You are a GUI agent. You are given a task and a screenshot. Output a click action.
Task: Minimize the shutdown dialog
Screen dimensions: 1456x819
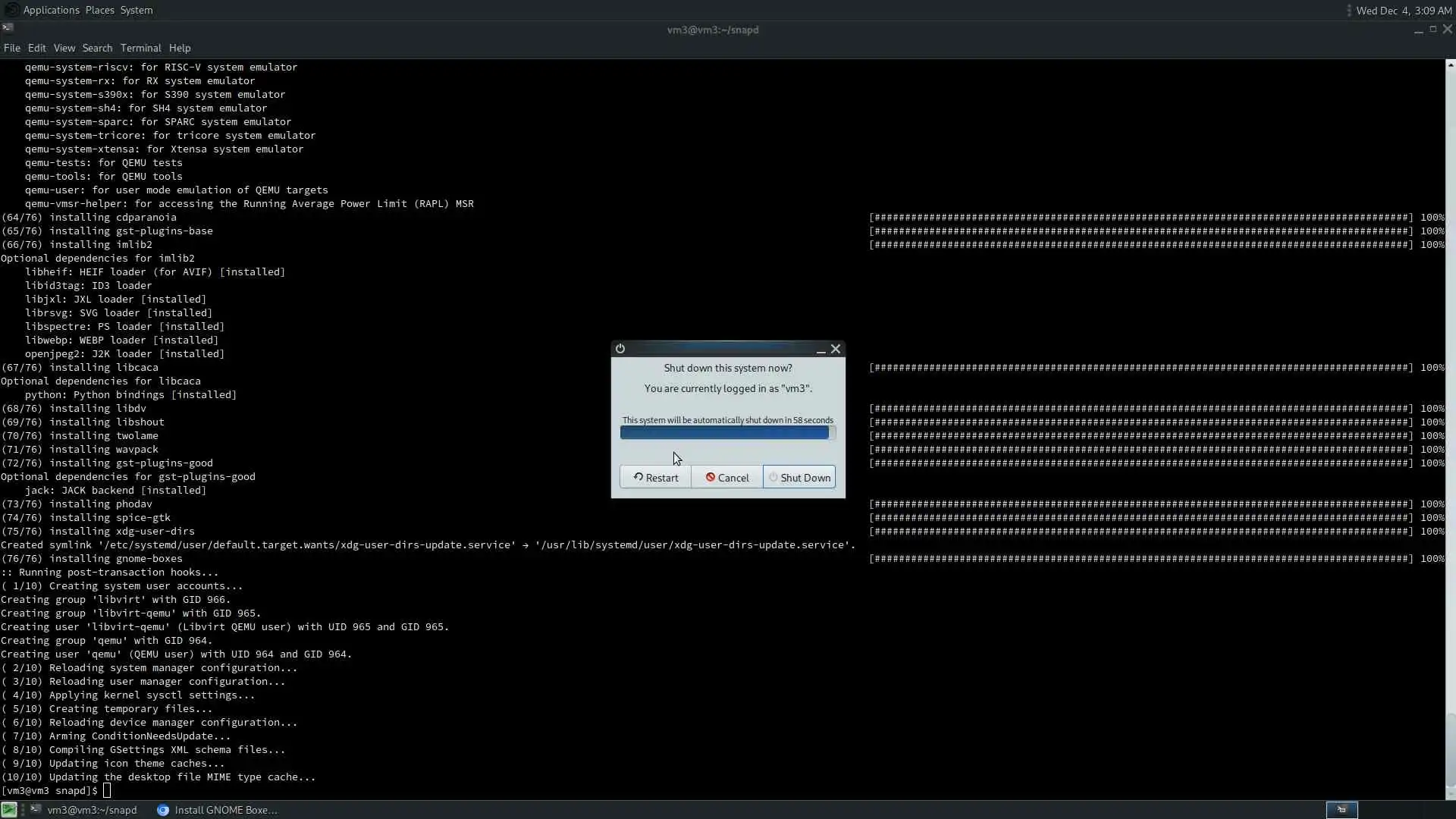pos(821,350)
